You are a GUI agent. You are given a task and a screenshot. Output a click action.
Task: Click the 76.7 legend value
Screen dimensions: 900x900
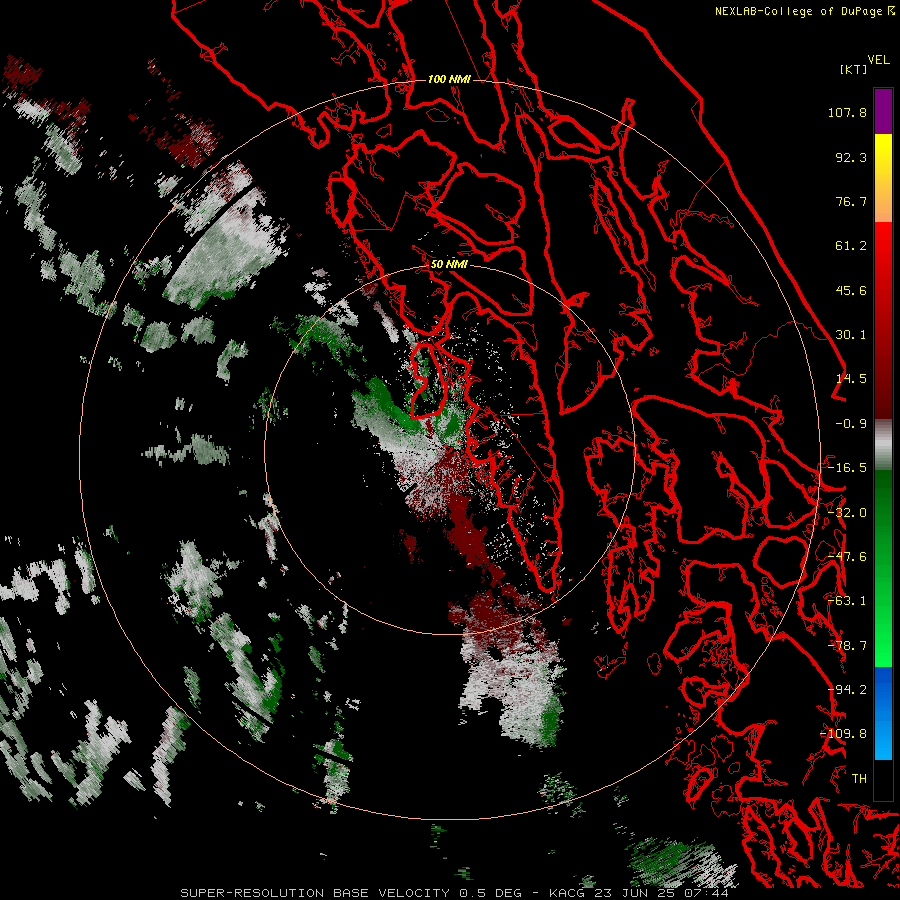tap(851, 201)
